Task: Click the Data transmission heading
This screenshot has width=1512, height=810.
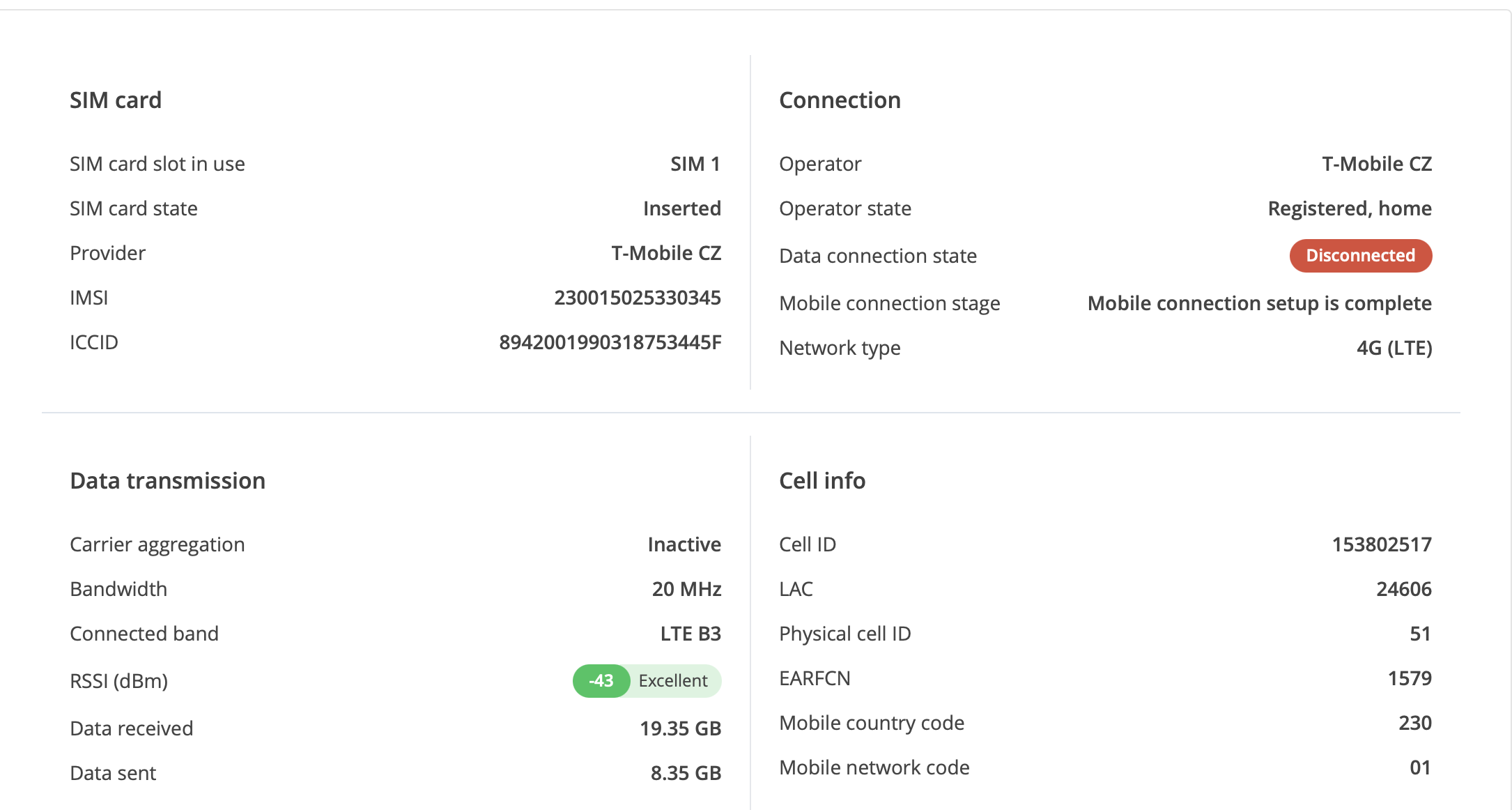Action: tap(167, 481)
